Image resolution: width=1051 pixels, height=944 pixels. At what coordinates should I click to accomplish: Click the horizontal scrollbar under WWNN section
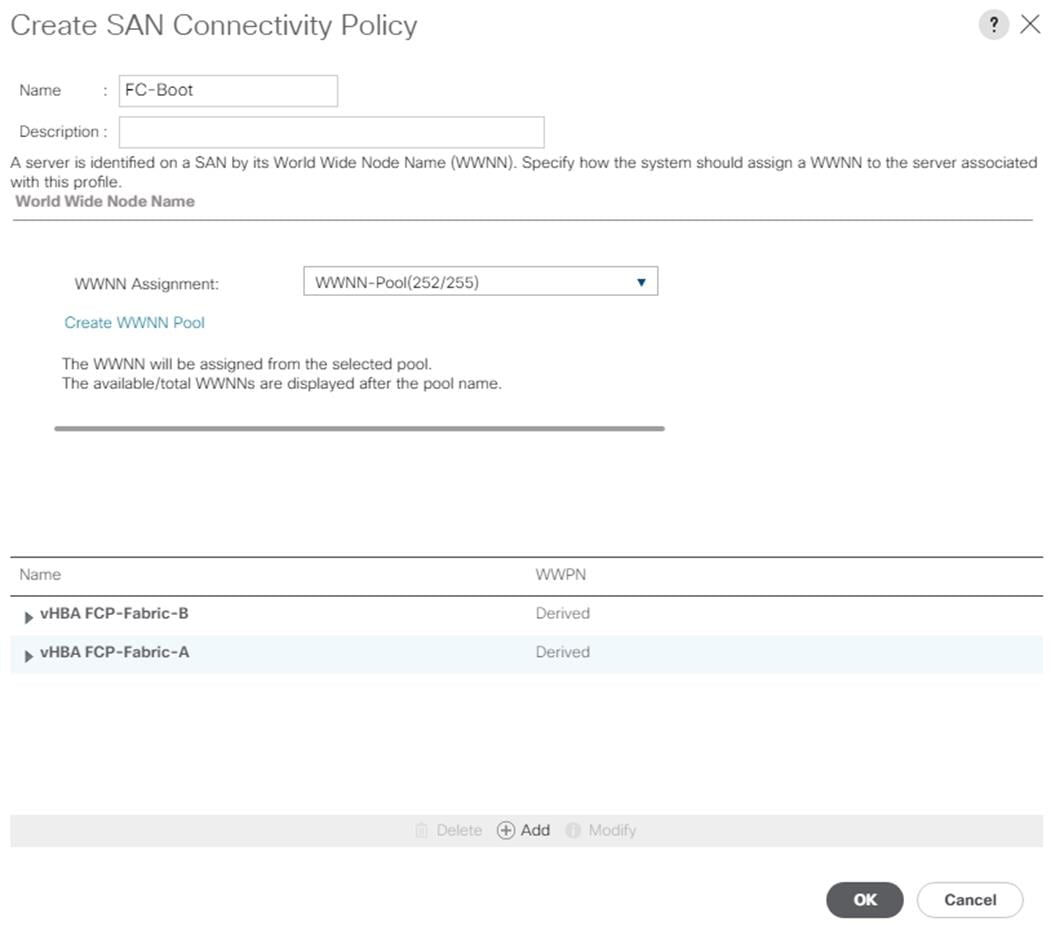(359, 428)
